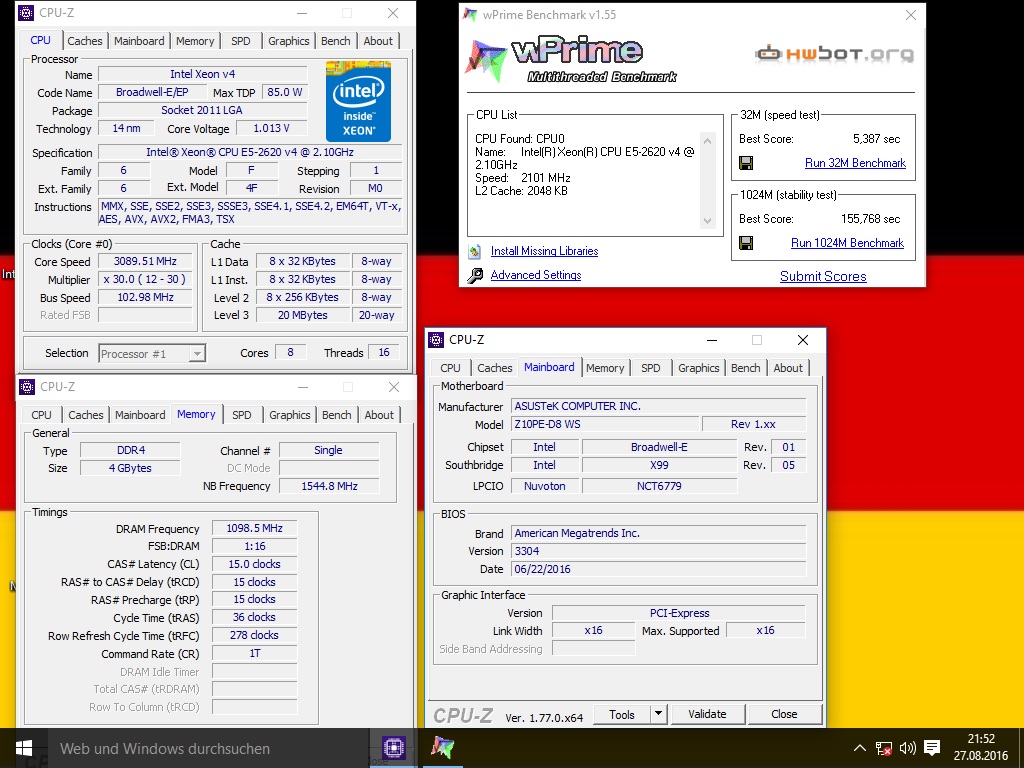Select Graphics tab in CPU-Z Memory window
Viewport: 1024px width, 768px height.
[289, 415]
